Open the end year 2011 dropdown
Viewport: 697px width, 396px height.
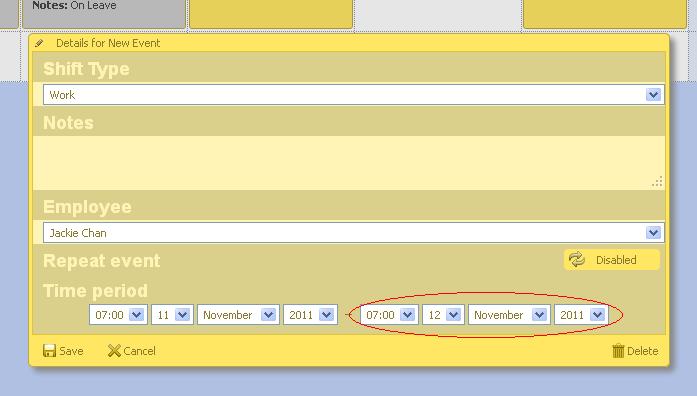[581, 315]
